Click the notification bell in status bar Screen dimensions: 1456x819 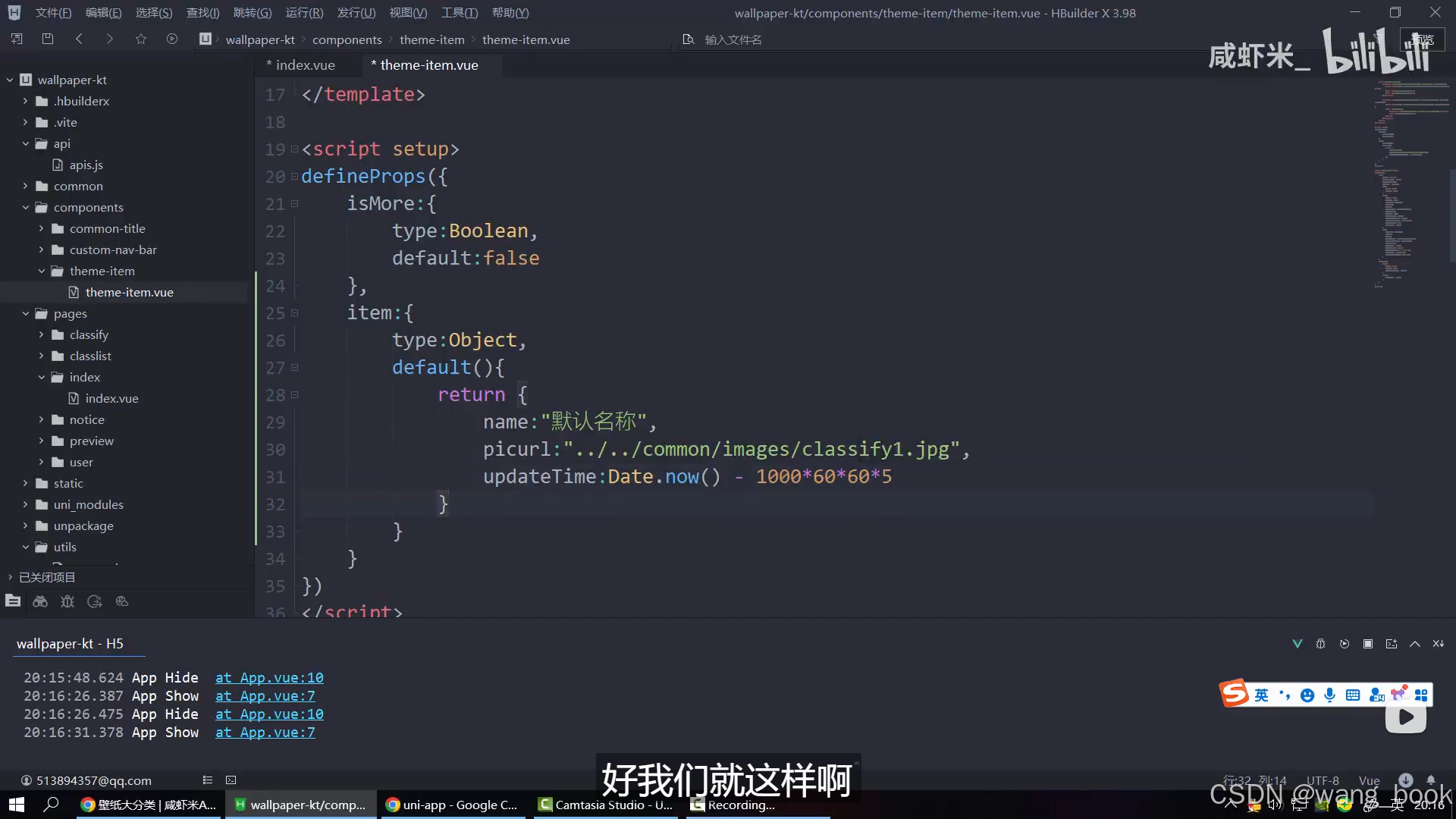(1431, 780)
